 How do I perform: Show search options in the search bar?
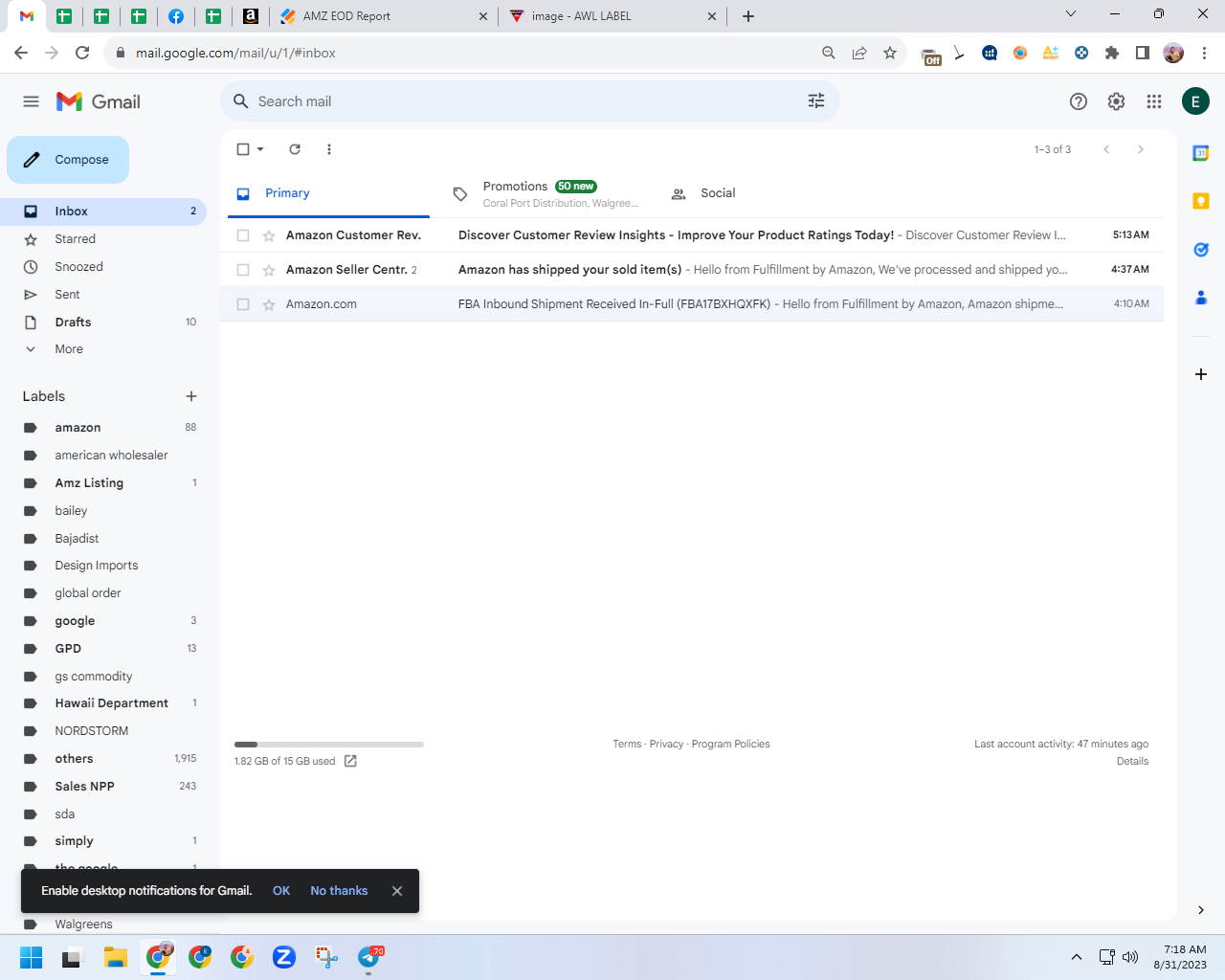[x=816, y=101]
